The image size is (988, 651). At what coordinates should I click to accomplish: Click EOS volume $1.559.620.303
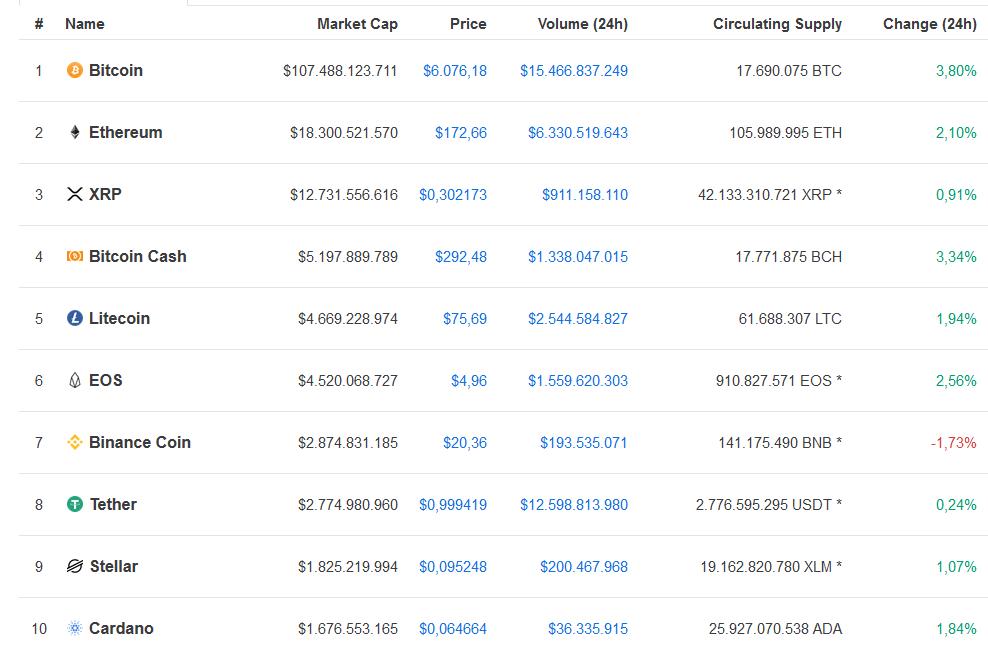[x=578, y=381]
